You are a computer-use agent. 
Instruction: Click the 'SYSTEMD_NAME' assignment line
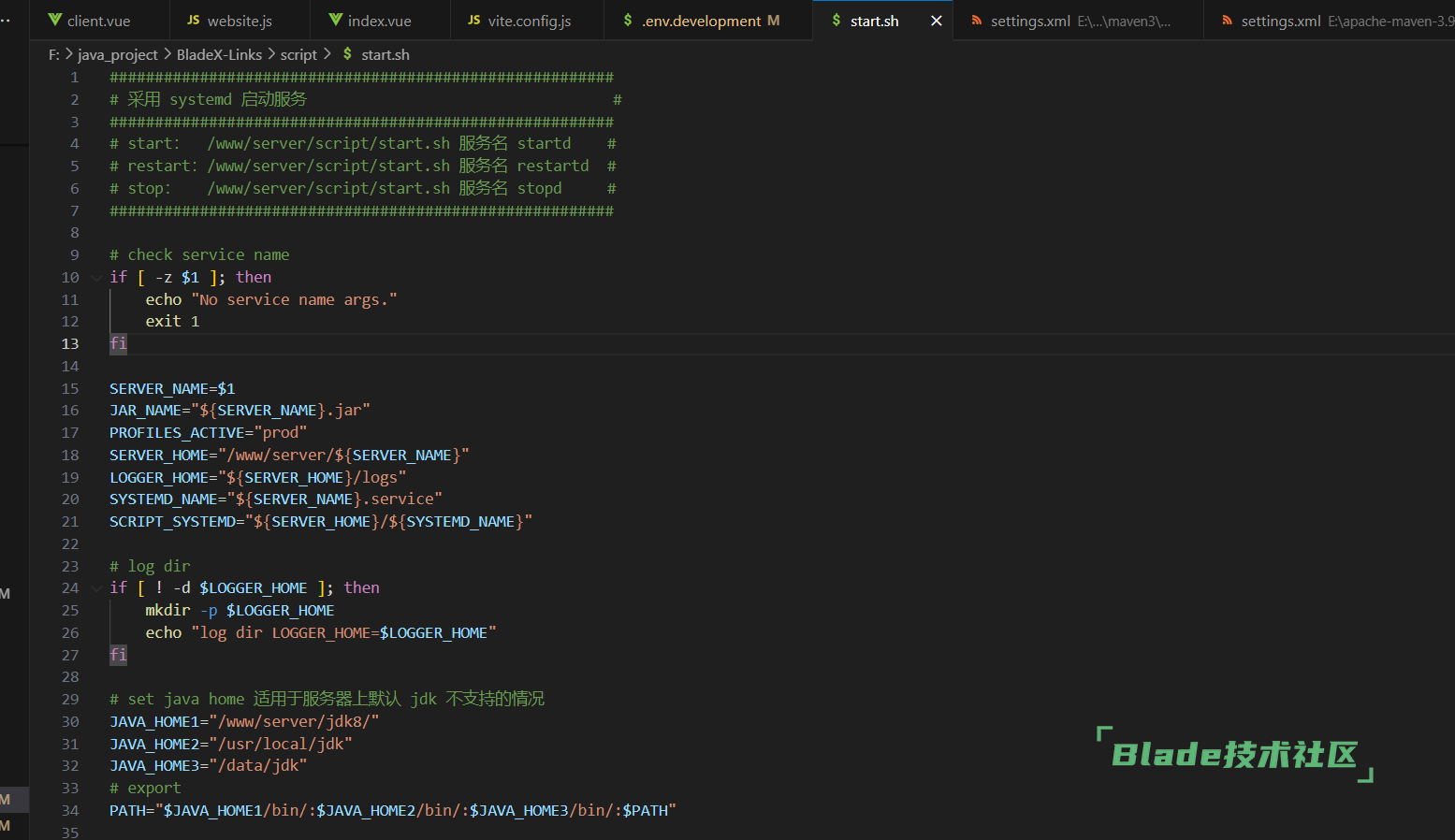(275, 500)
